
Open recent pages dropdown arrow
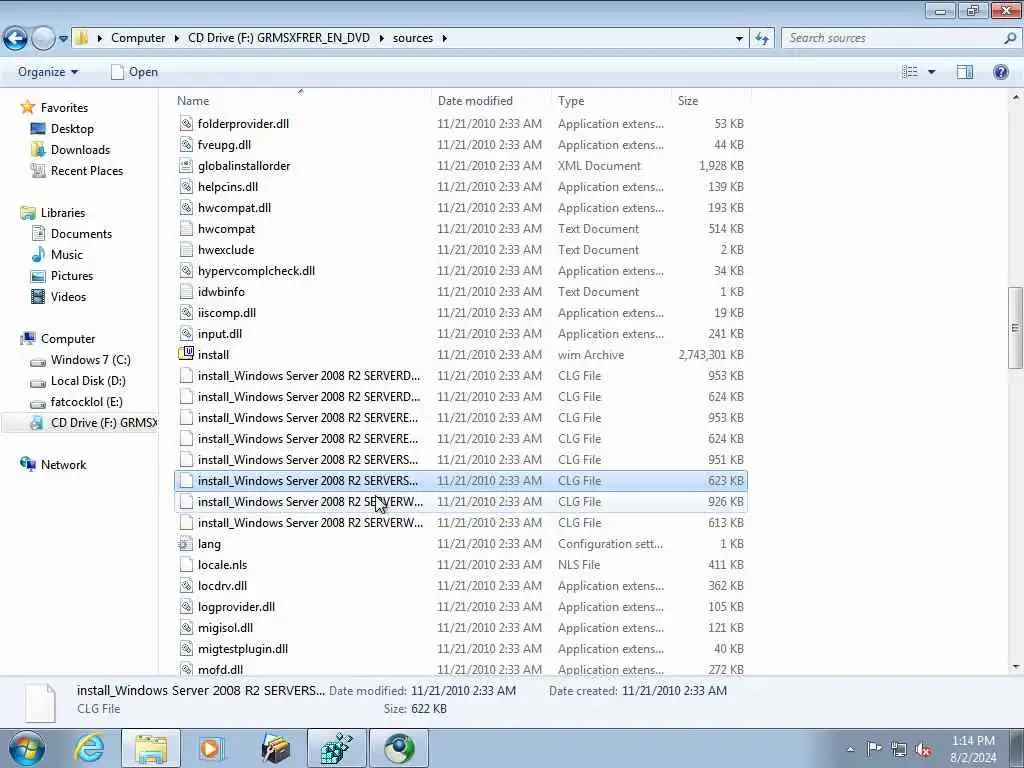tap(63, 39)
